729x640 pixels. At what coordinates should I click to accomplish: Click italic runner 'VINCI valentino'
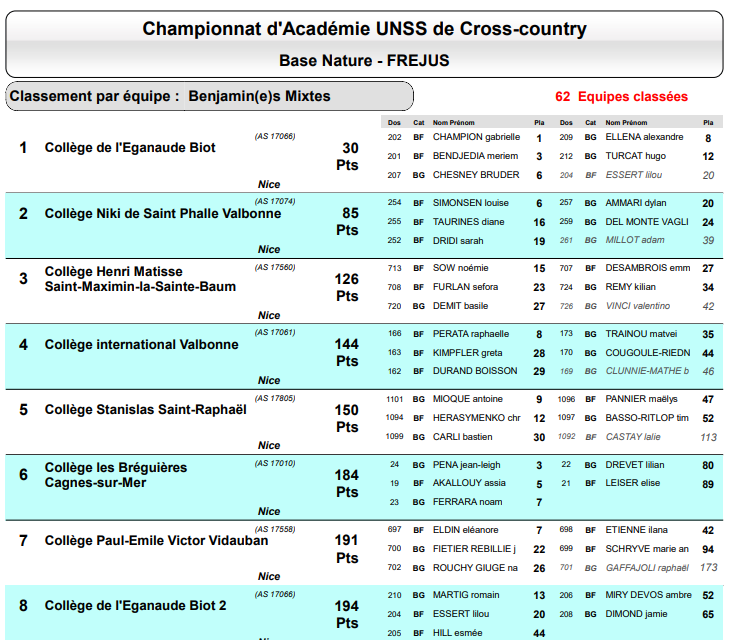(x=637, y=306)
